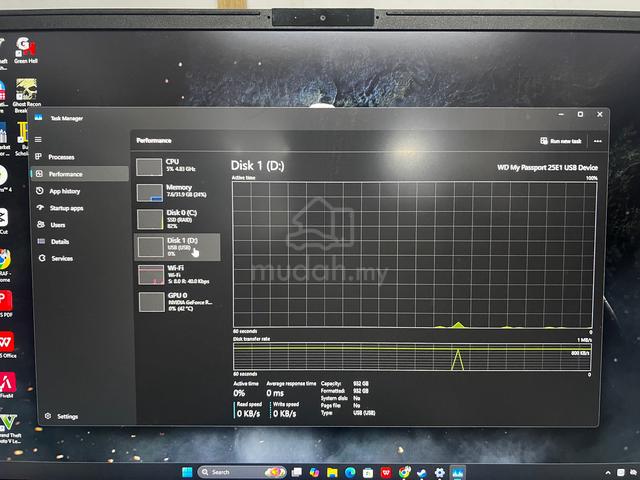The image size is (640, 480).
Task: Open WPS Office from the taskbar
Action: pyautogui.click(x=386, y=472)
